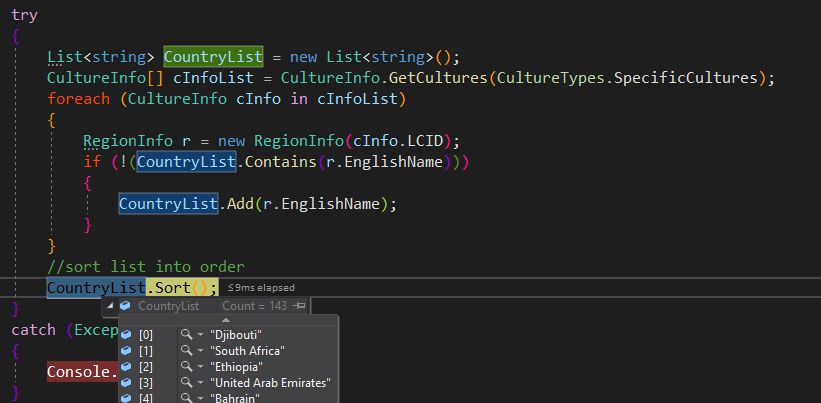This screenshot has height=403, width=821.
Task: Expand the visualizer dropdown beside "United Arab Emirates"
Action: click(x=200, y=383)
